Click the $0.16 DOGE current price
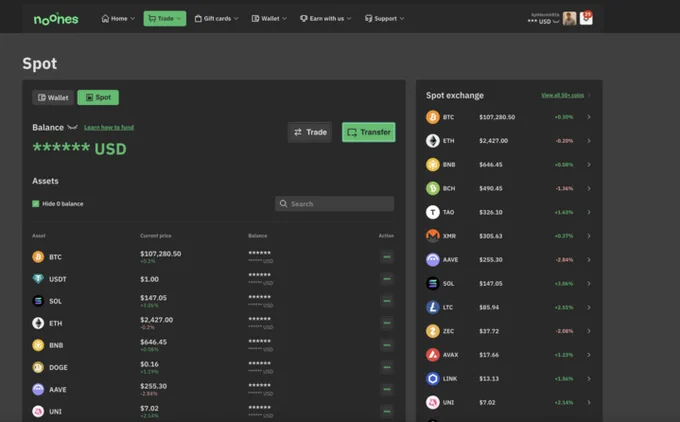The width and height of the screenshot is (680, 422). point(149,364)
